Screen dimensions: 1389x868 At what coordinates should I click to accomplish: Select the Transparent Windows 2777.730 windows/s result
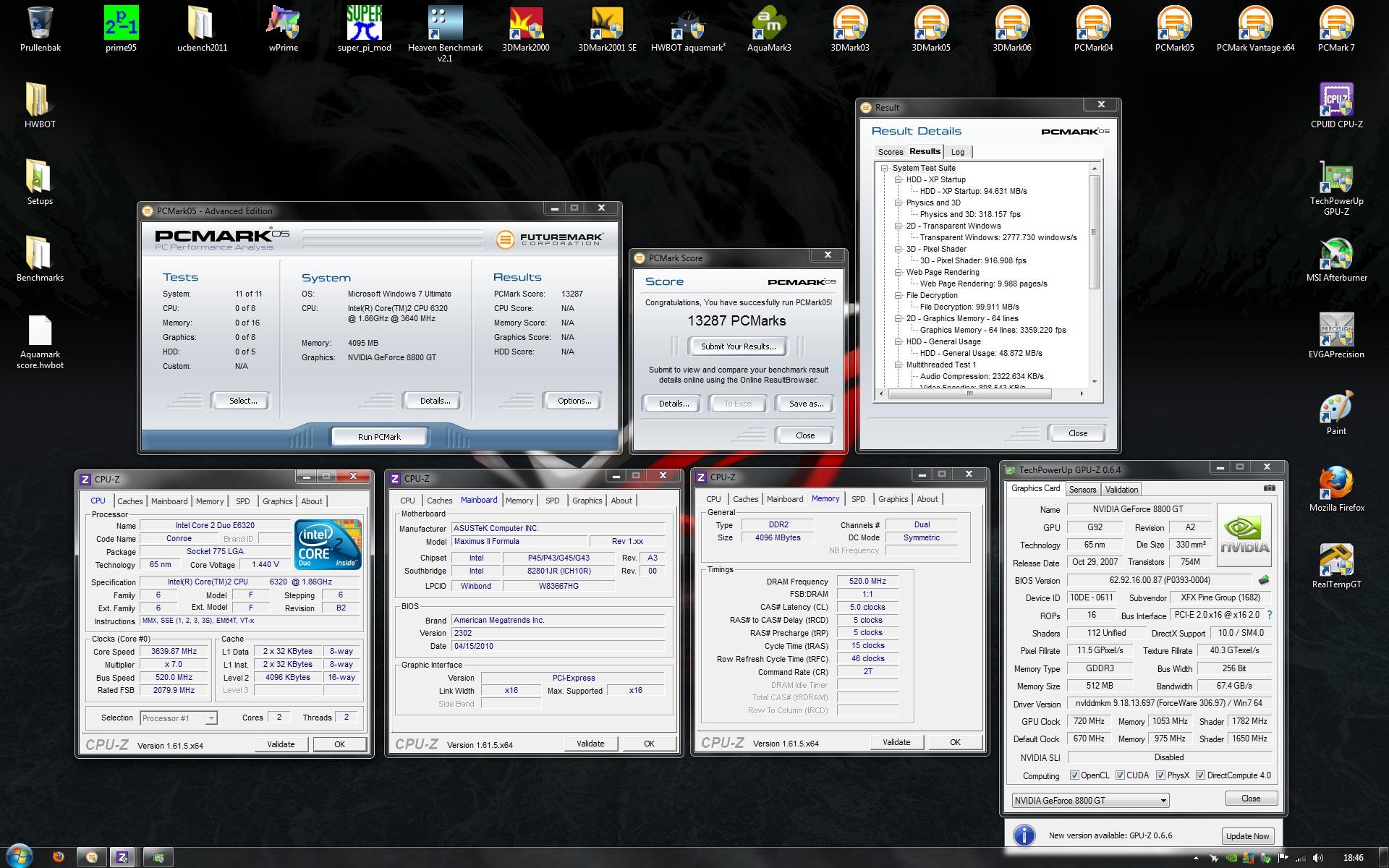click(998, 237)
